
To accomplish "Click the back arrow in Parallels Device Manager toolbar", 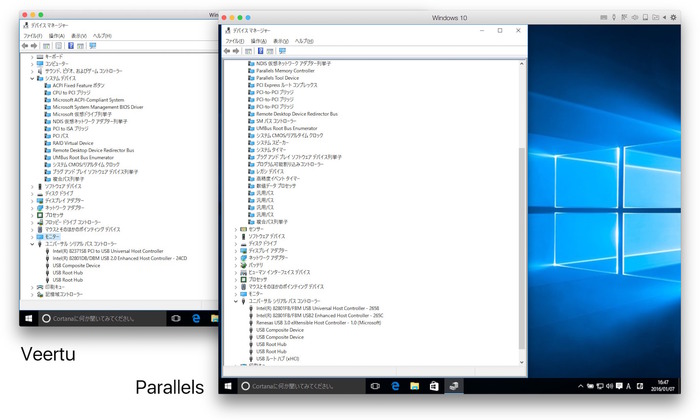I will pyautogui.click(x=227, y=51).
